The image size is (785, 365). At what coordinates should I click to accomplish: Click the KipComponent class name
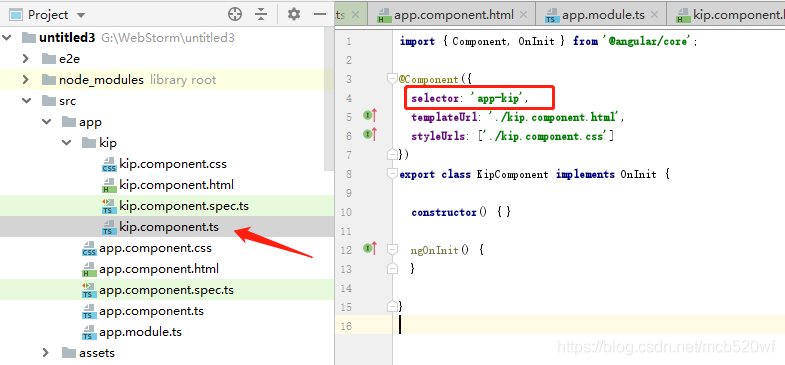(513, 174)
